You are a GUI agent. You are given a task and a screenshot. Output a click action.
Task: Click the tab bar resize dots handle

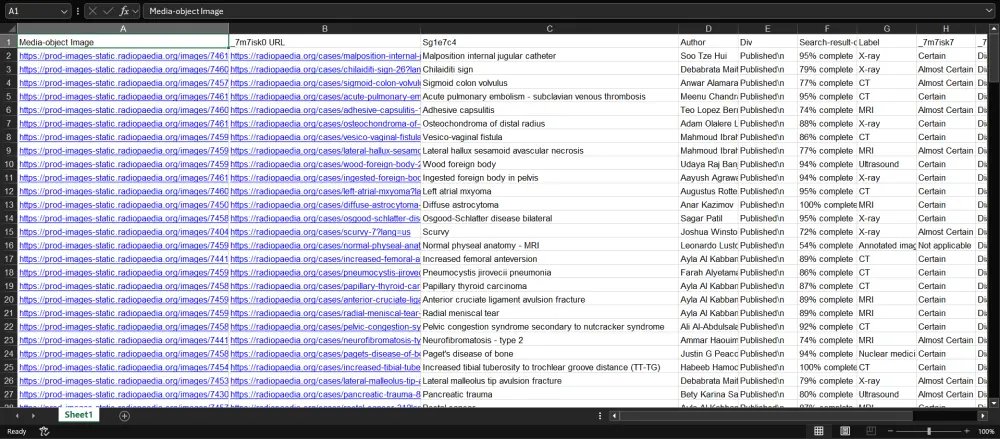click(599, 416)
